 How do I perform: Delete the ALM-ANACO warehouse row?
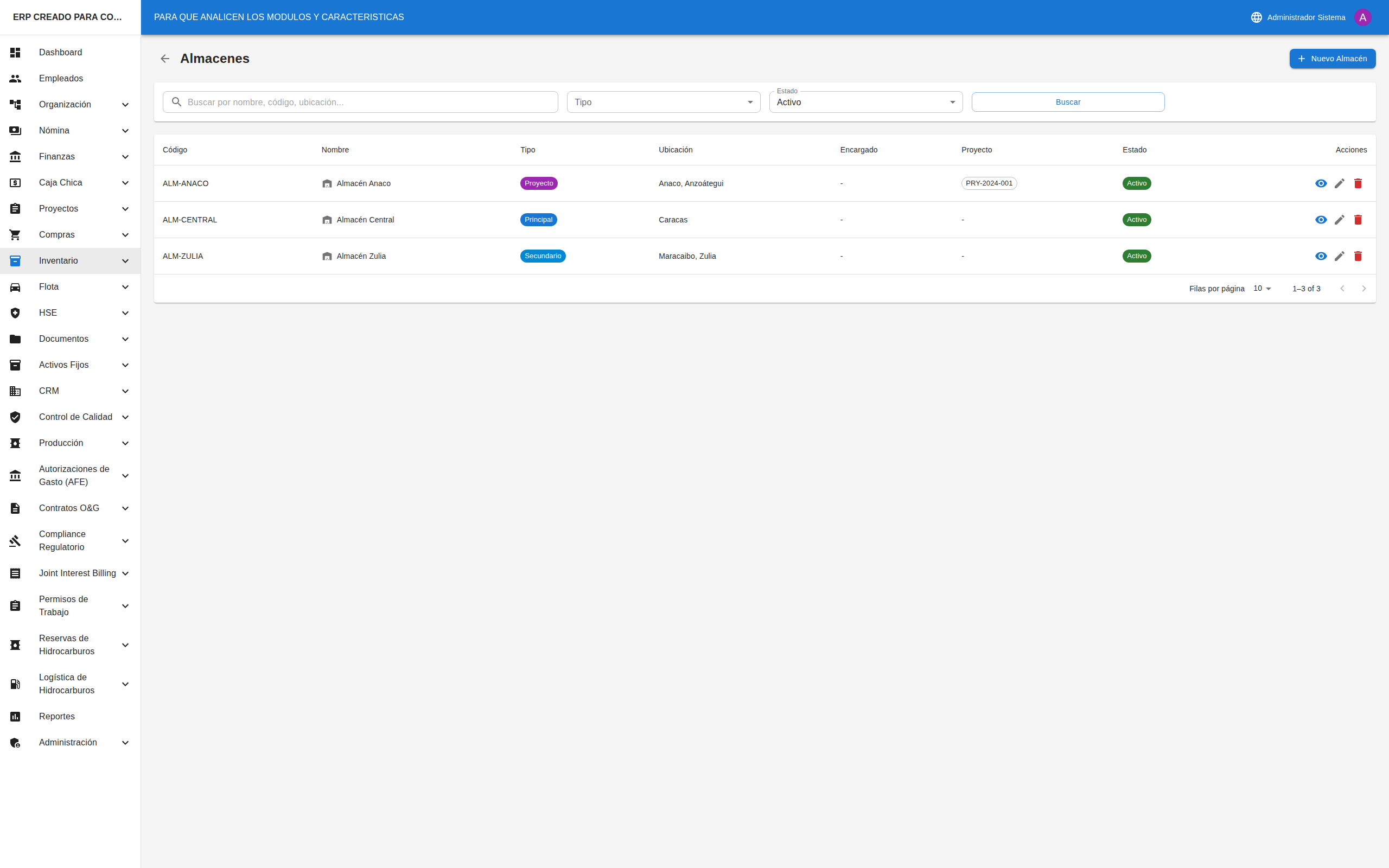(1358, 184)
